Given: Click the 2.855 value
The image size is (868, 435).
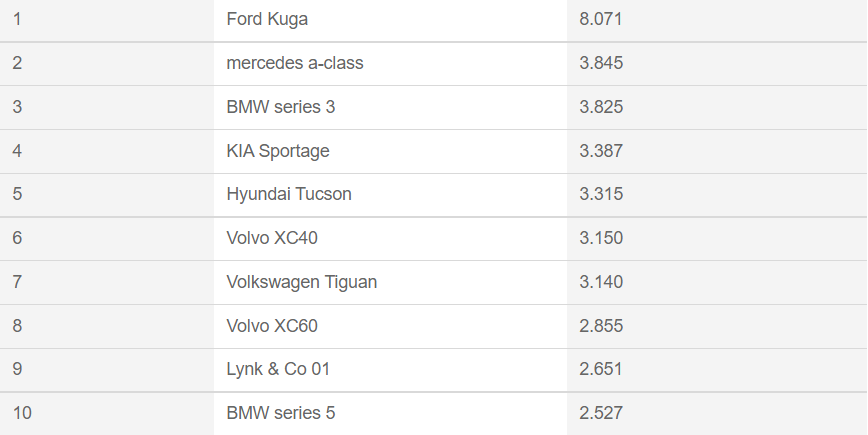Looking at the screenshot, I should 601,326.
